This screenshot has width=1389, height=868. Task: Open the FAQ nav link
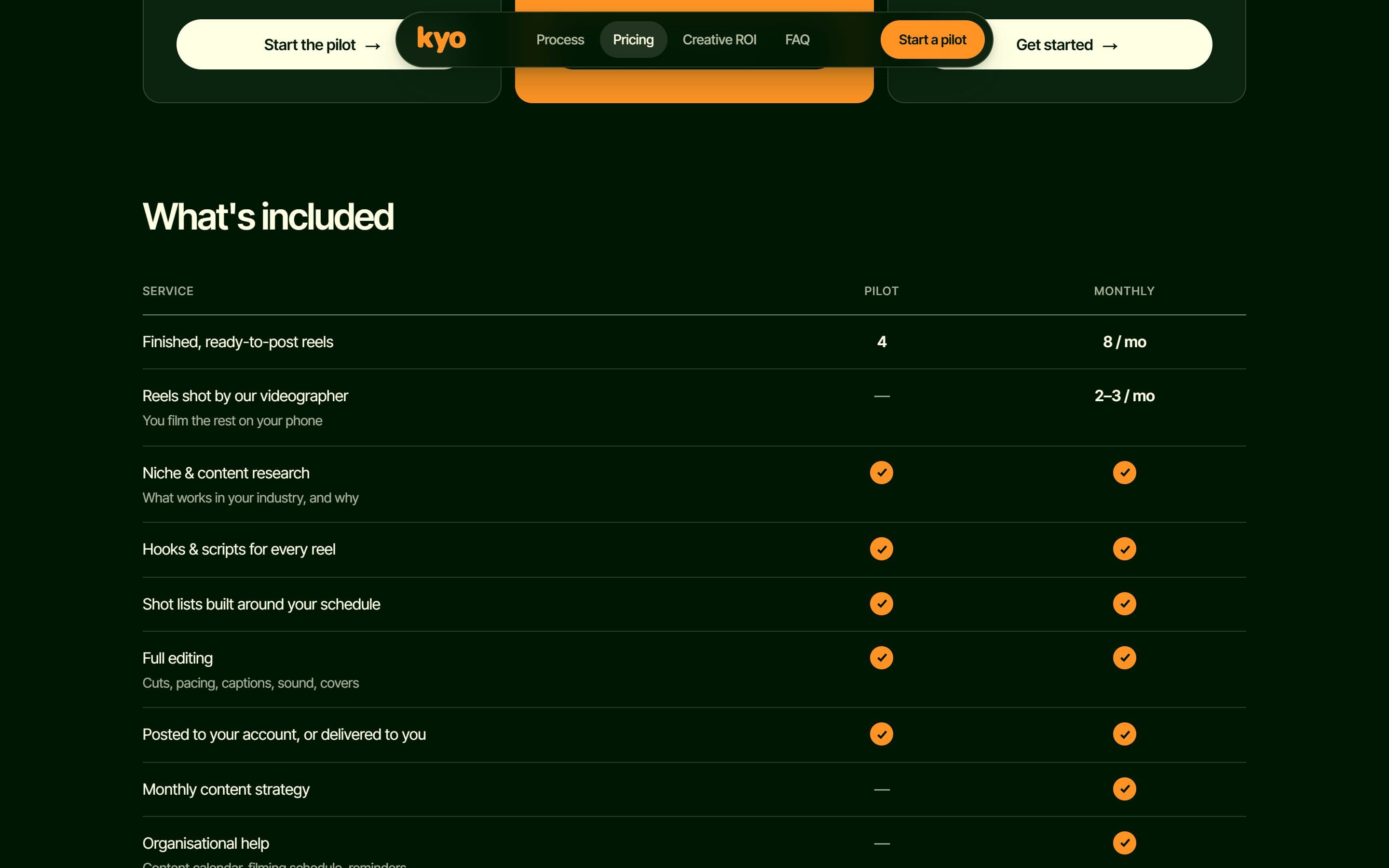point(797,40)
